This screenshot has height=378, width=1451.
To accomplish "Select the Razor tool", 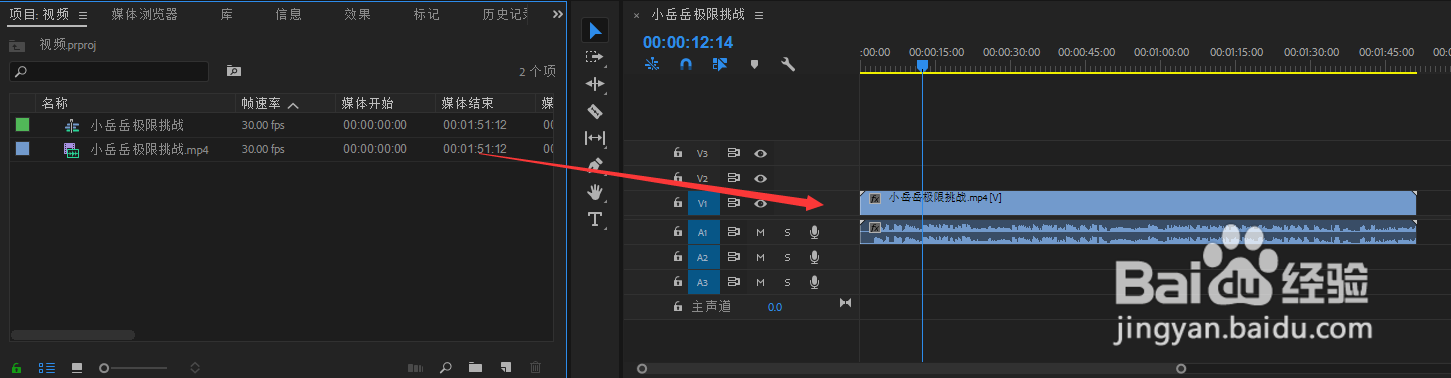I will tap(595, 111).
